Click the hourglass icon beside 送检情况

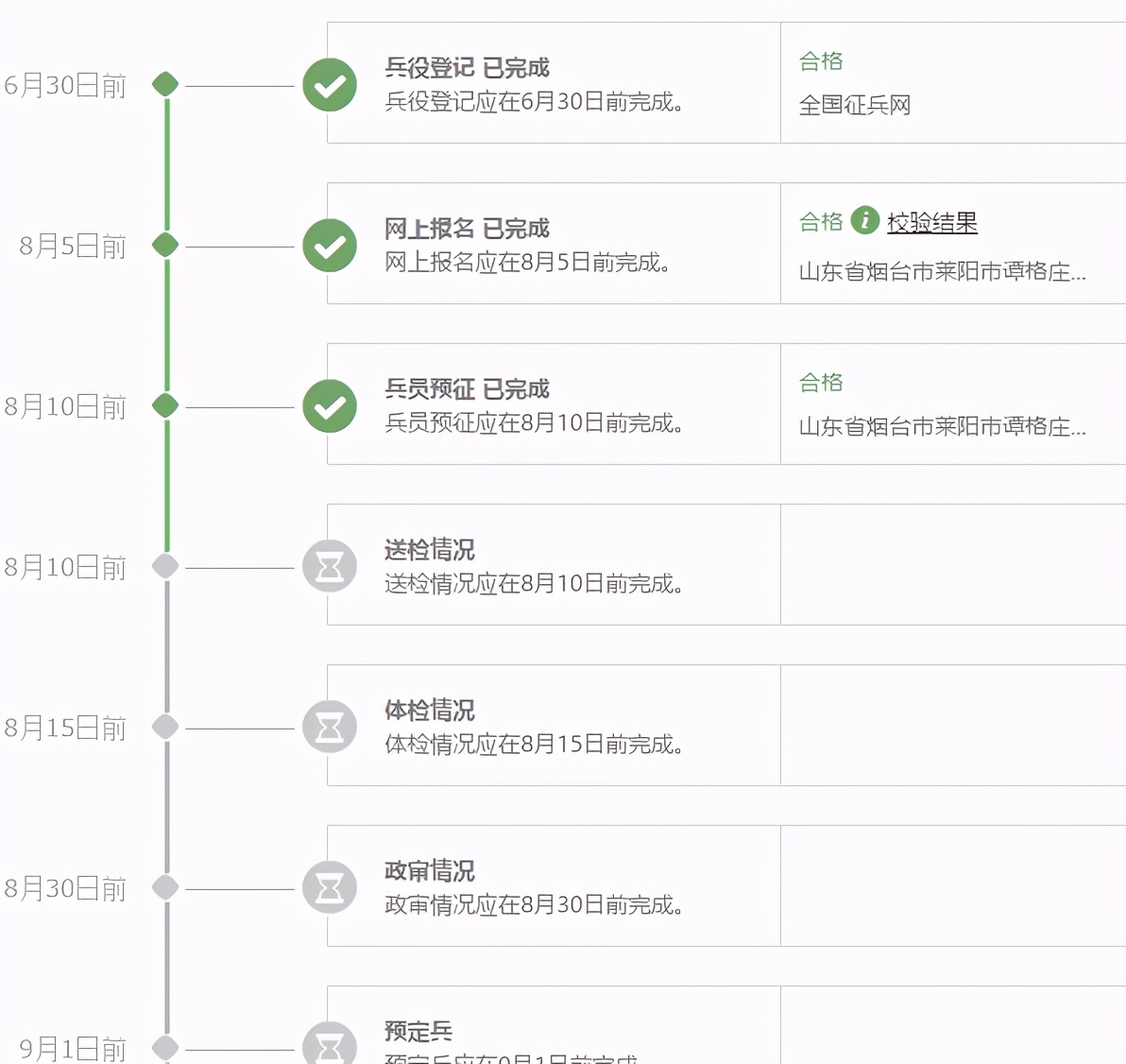pos(330,567)
